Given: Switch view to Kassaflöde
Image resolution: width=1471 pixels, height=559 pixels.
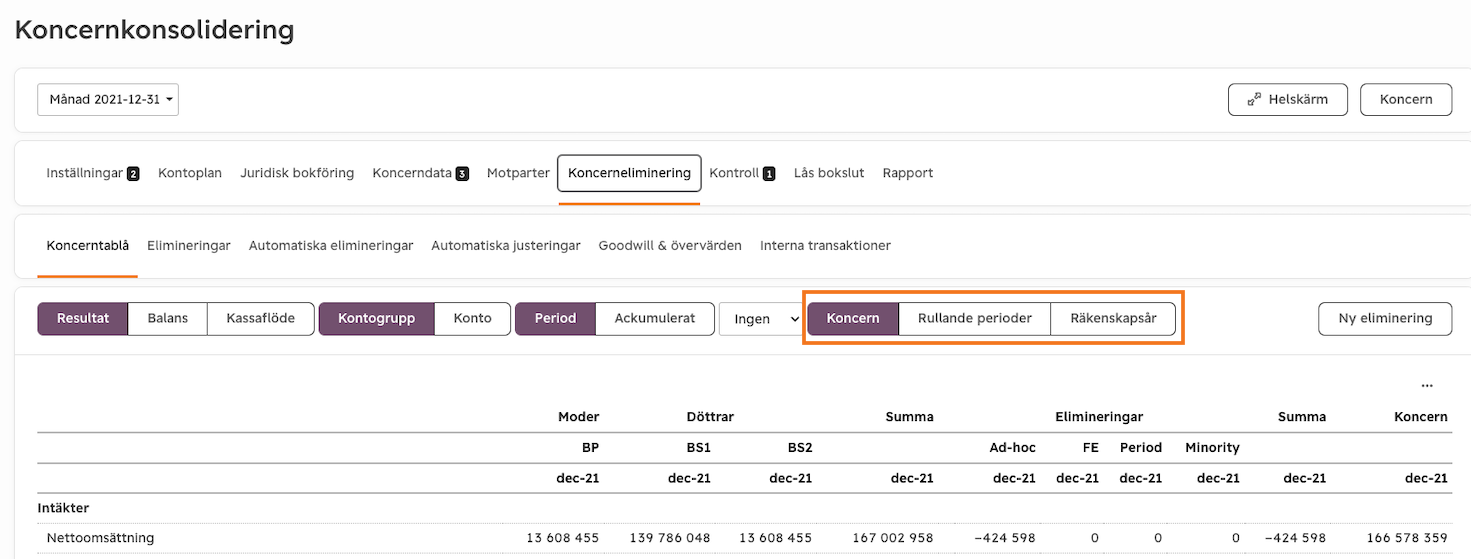Looking at the screenshot, I should tap(261, 318).
